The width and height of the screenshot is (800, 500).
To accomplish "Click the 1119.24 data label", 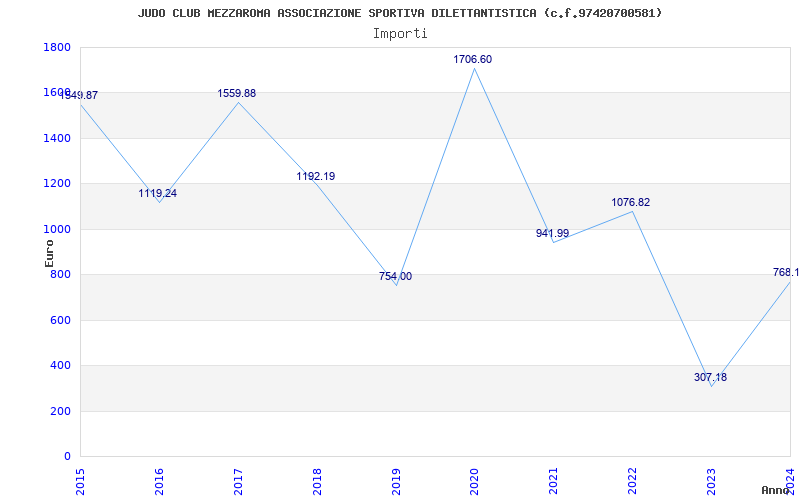I will pyautogui.click(x=158, y=193).
